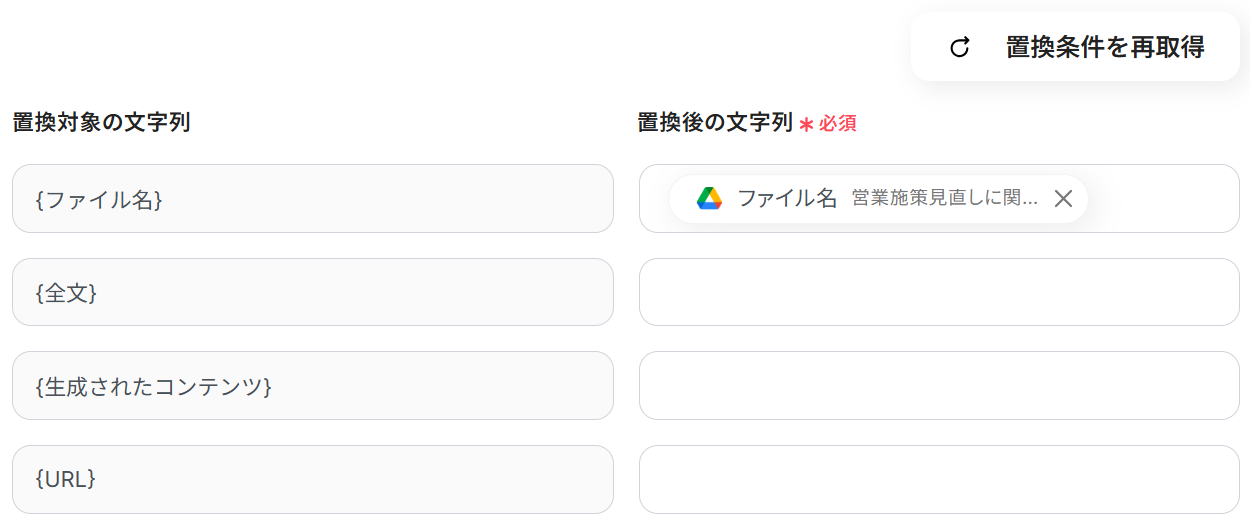Click the 置換後の文字列 column heading

[714, 123]
